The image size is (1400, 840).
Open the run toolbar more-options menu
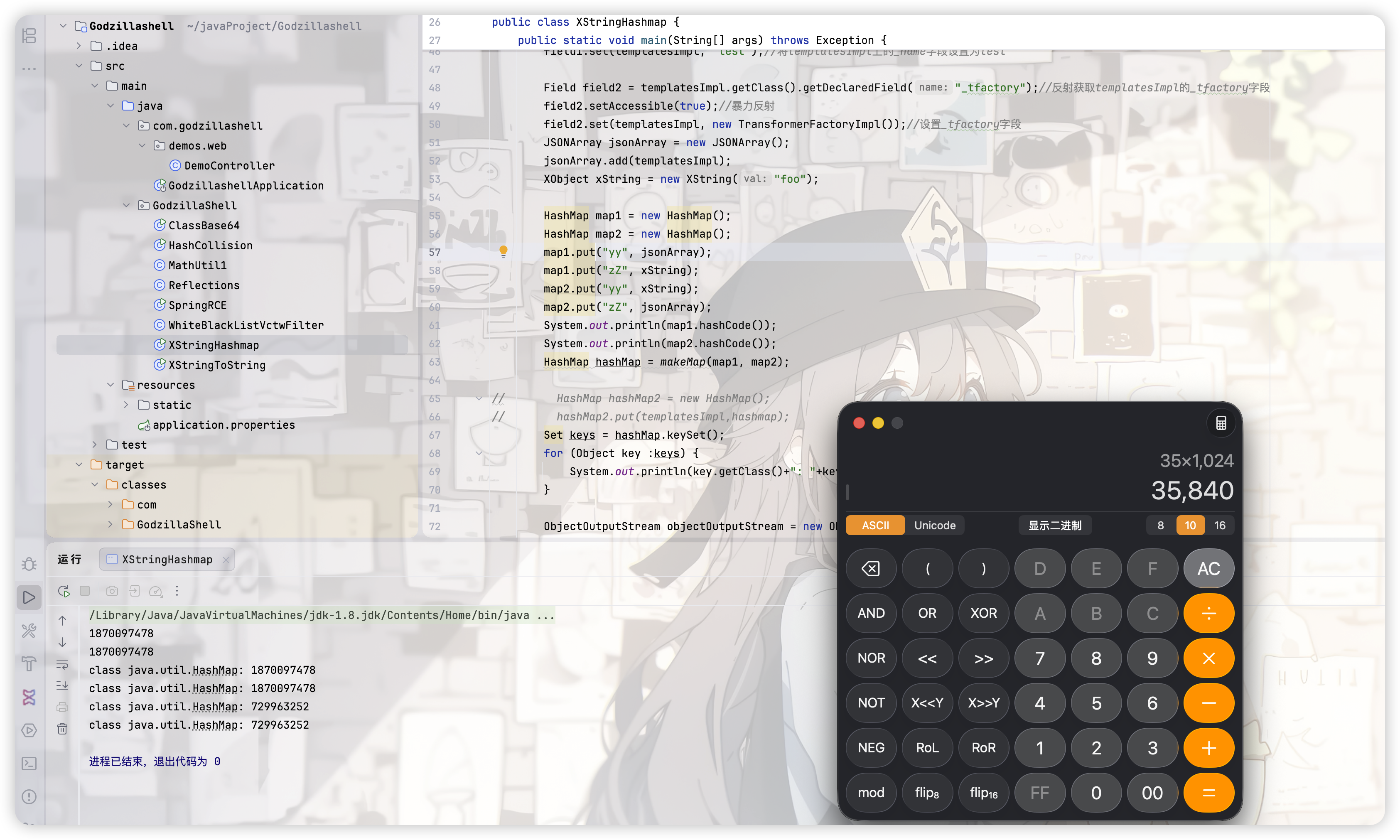pyautogui.click(x=177, y=591)
